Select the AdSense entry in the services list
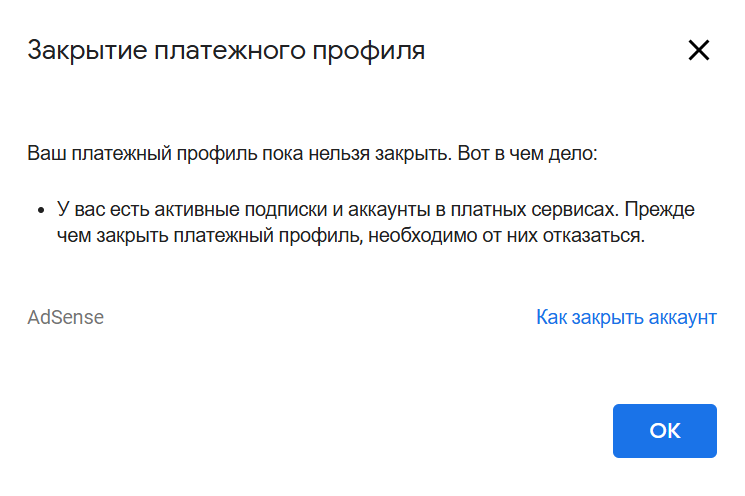 click(66, 318)
